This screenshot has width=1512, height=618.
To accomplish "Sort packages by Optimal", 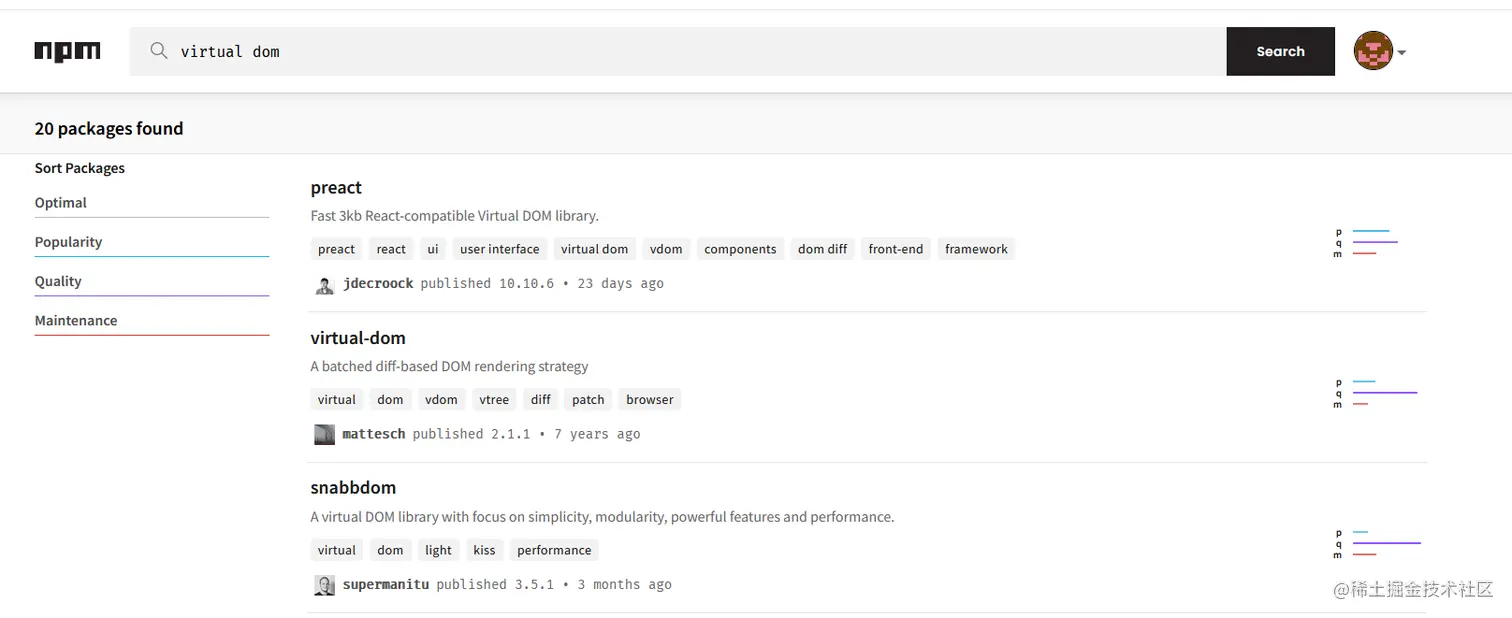I will [x=61, y=203].
